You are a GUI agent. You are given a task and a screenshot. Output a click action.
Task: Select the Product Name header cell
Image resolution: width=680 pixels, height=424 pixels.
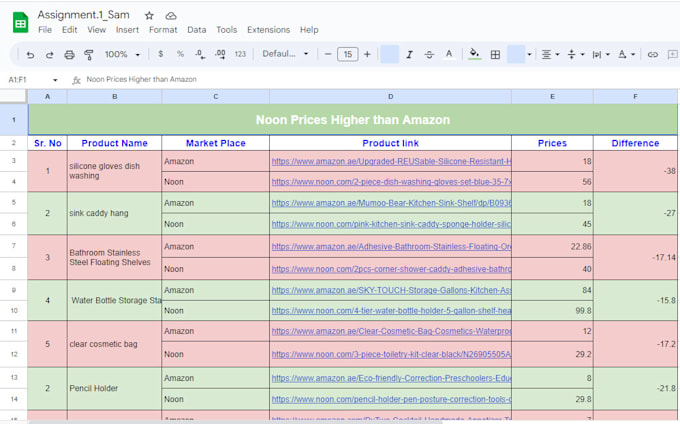point(114,143)
